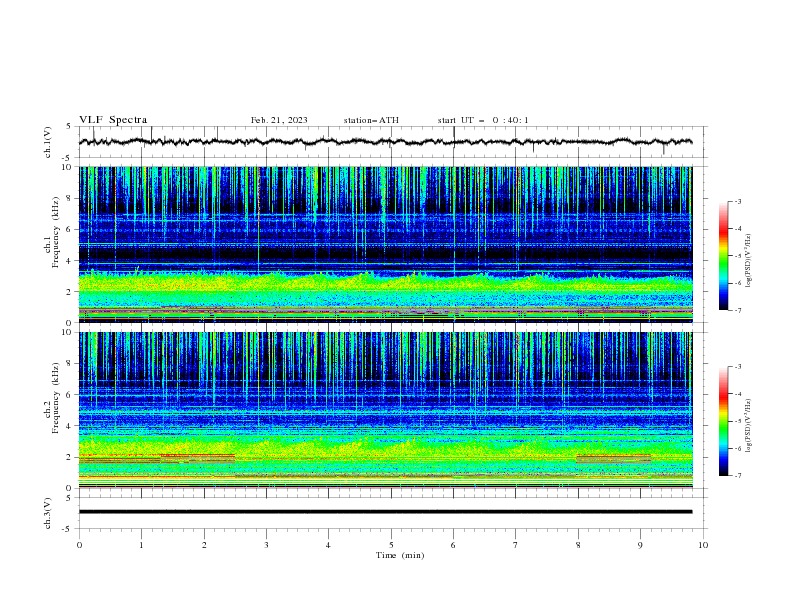The height and width of the screenshot is (612, 792).
Task: Click the "-5" tick on ch.3(V) axis
Action: (x=68, y=529)
